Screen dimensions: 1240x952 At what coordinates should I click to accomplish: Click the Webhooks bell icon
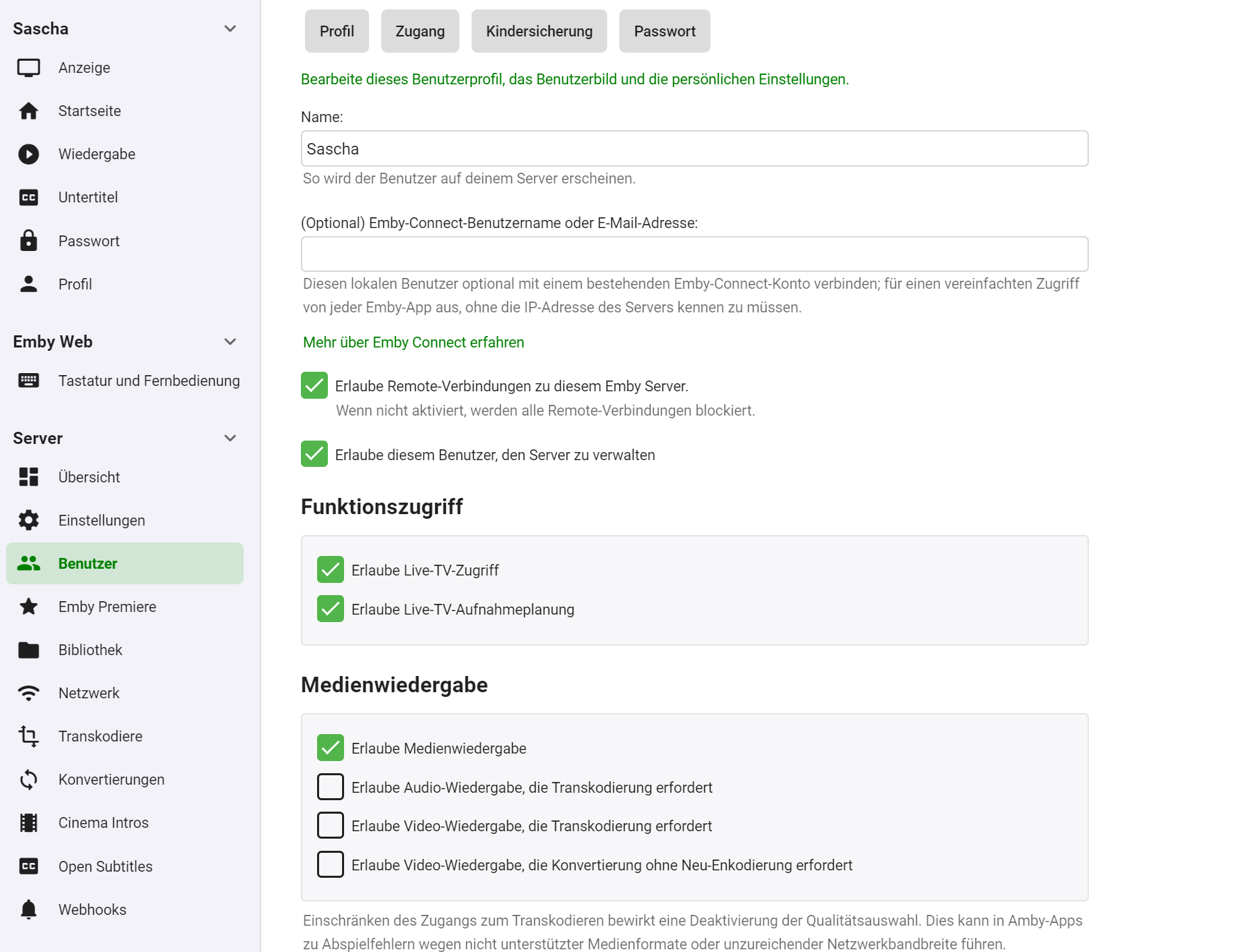click(x=28, y=909)
